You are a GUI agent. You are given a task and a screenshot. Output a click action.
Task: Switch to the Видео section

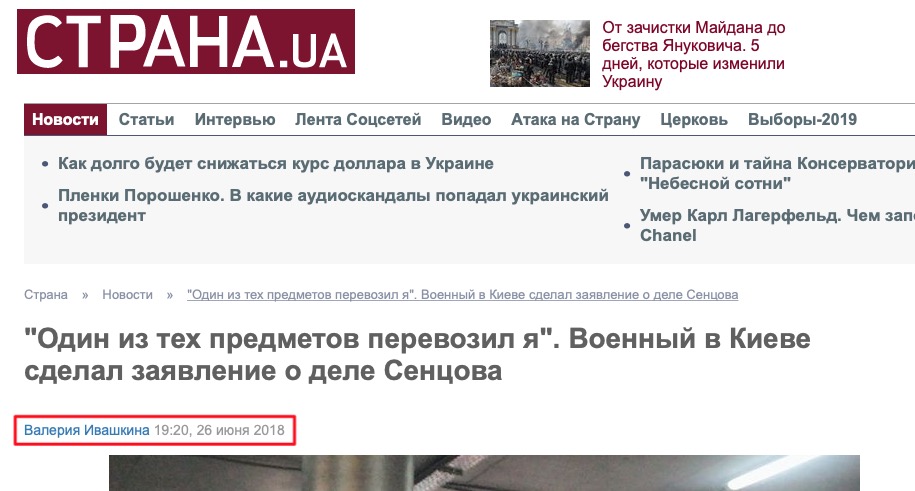click(x=466, y=120)
